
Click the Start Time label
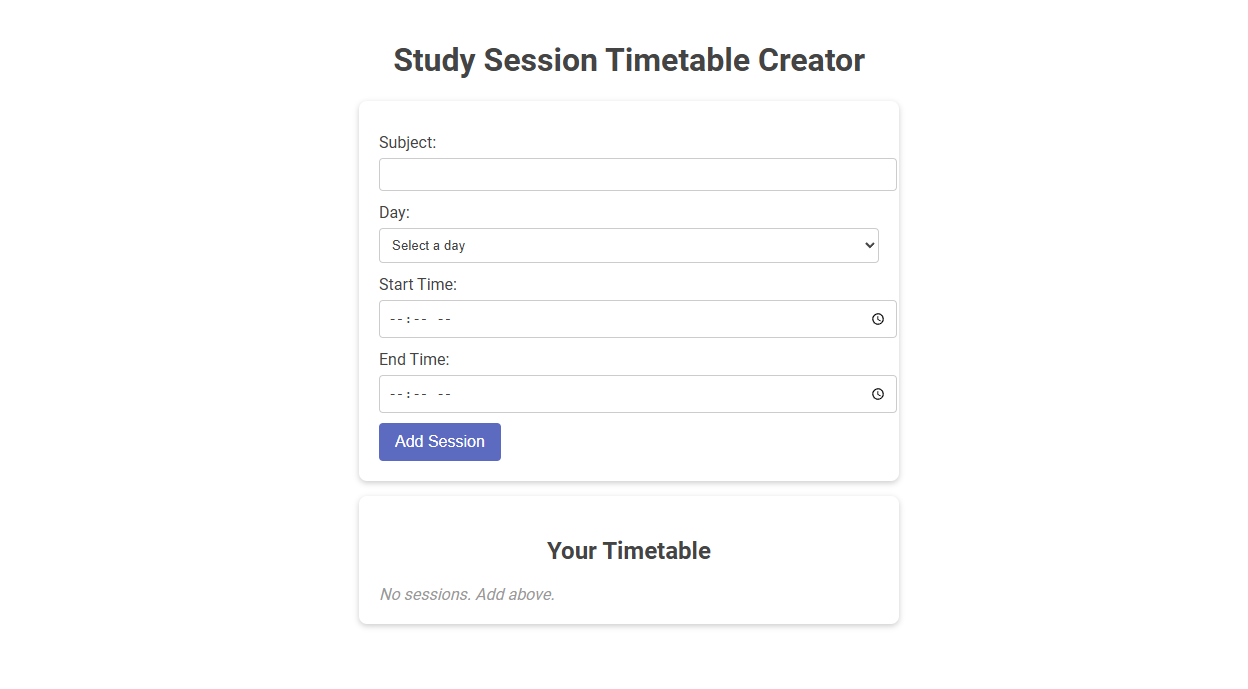point(417,284)
